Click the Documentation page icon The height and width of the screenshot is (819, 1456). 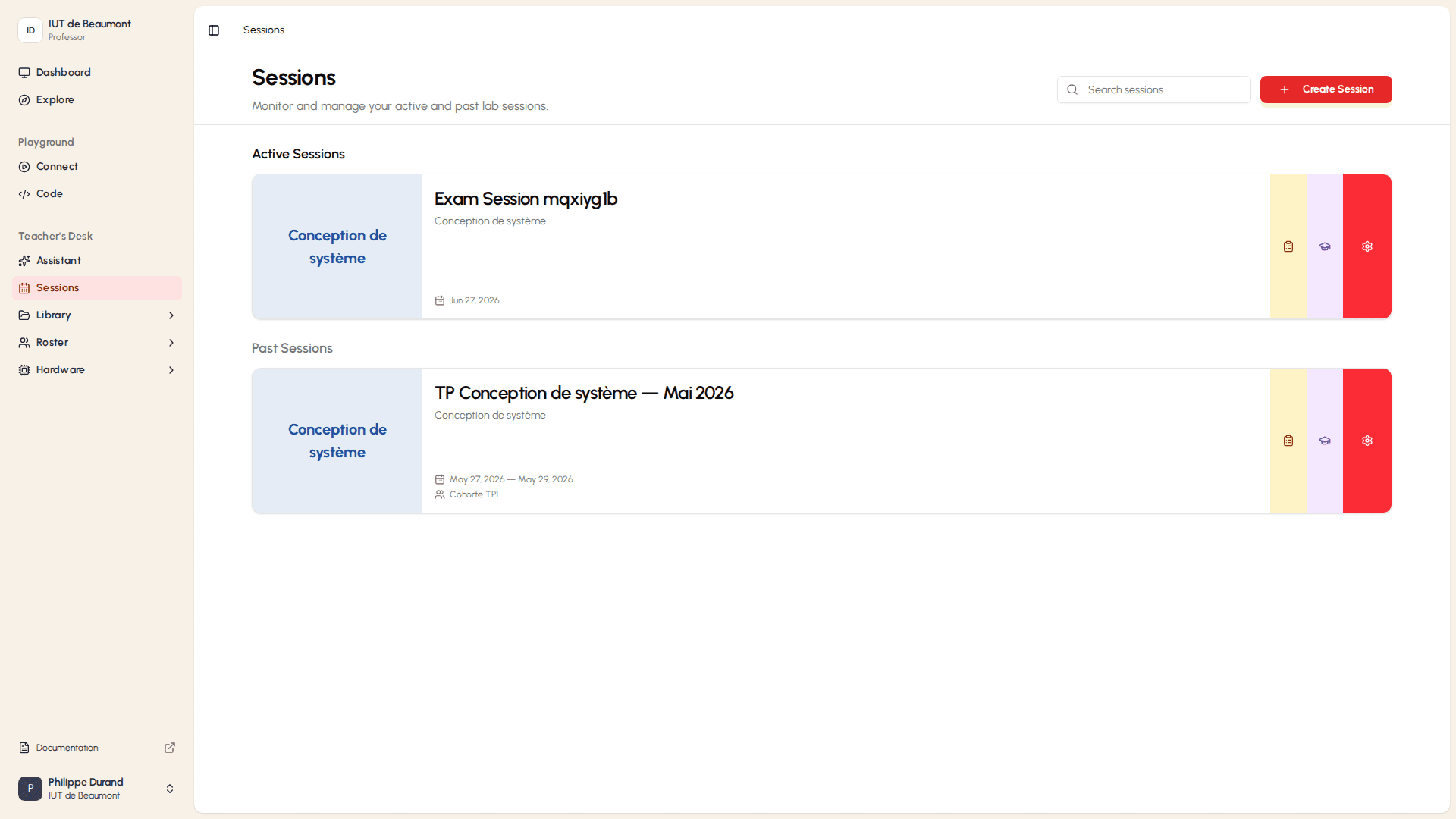pos(24,748)
